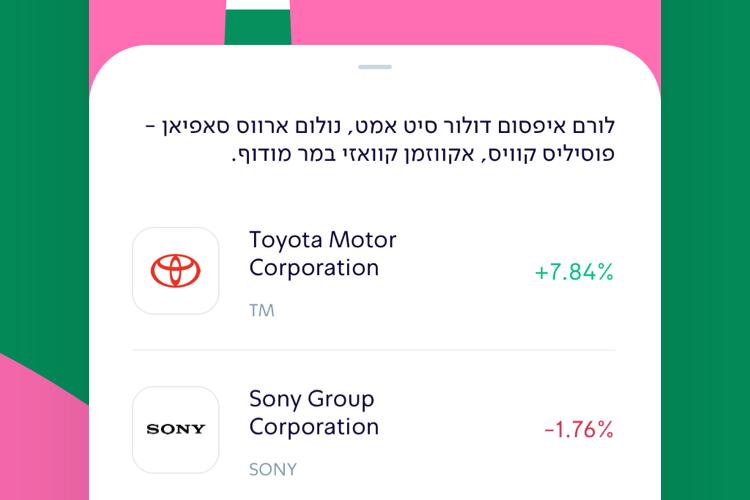Click the gray drag handle on the sheet
This screenshot has height=500, width=750.
(x=375, y=67)
